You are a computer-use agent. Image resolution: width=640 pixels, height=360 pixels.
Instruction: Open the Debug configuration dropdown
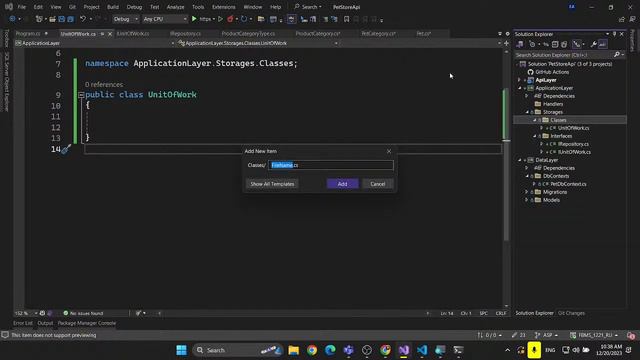[125, 19]
